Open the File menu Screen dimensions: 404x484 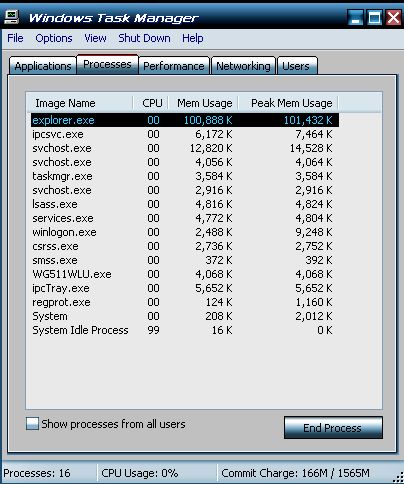pos(15,38)
